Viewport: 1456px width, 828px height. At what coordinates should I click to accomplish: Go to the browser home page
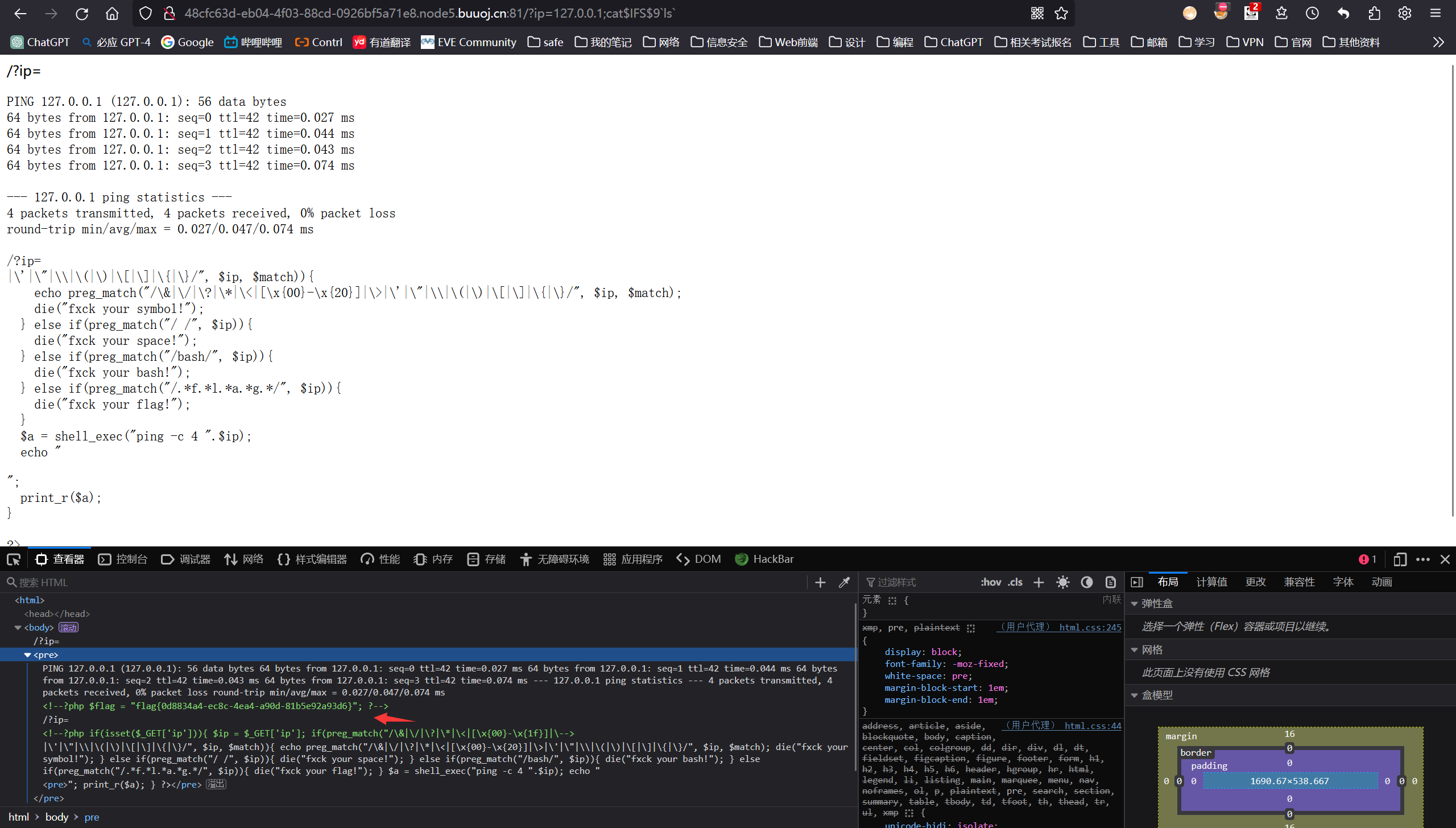[112, 13]
